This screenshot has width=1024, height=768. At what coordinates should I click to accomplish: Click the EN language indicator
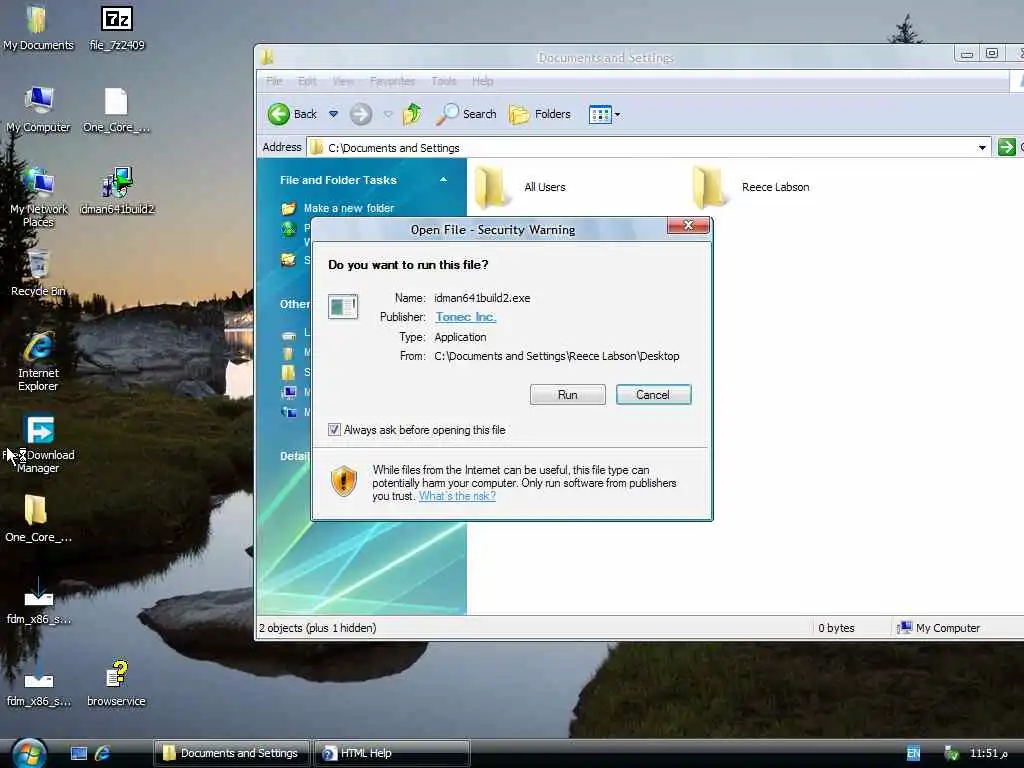(x=913, y=754)
